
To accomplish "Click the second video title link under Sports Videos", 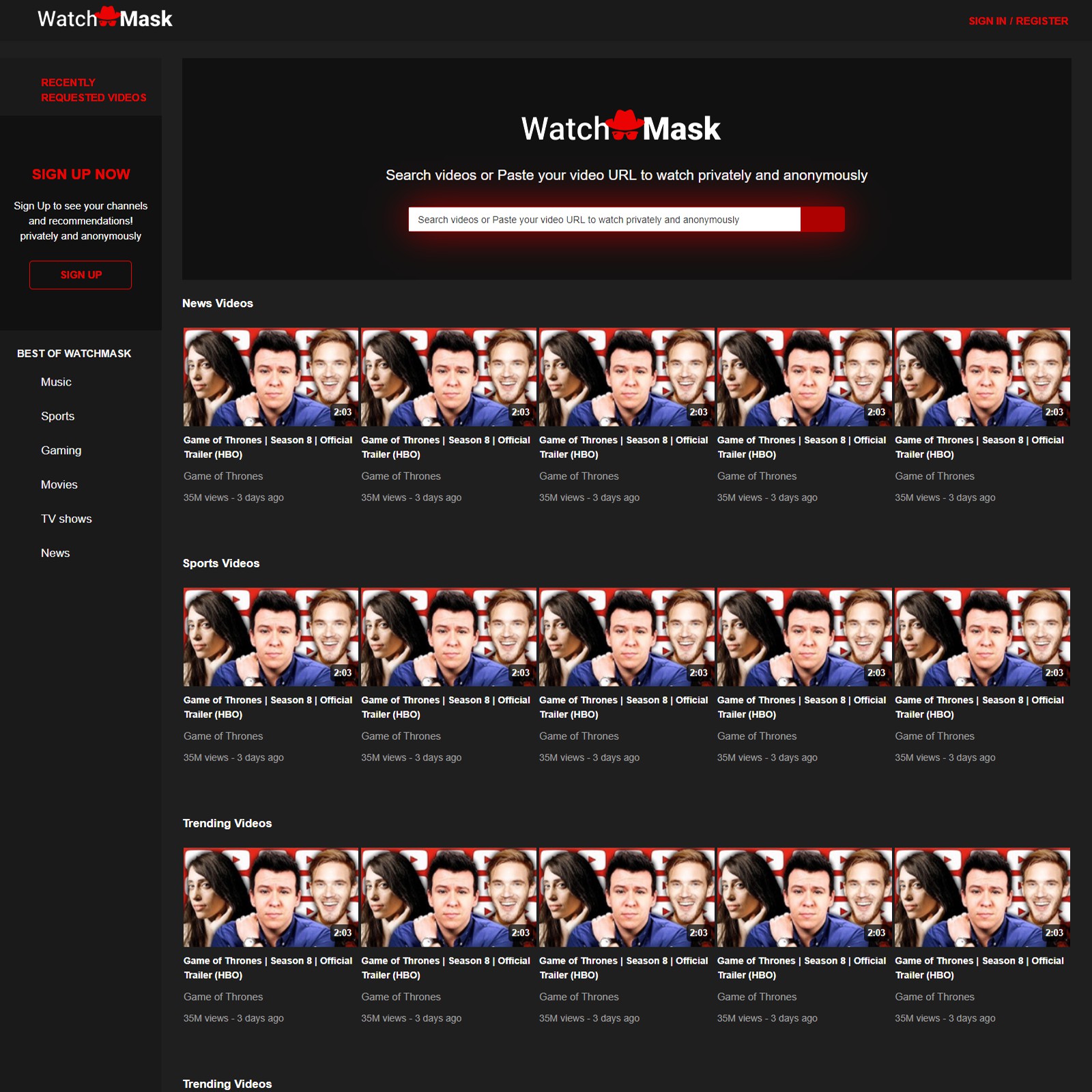I will [x=446, y=707].
